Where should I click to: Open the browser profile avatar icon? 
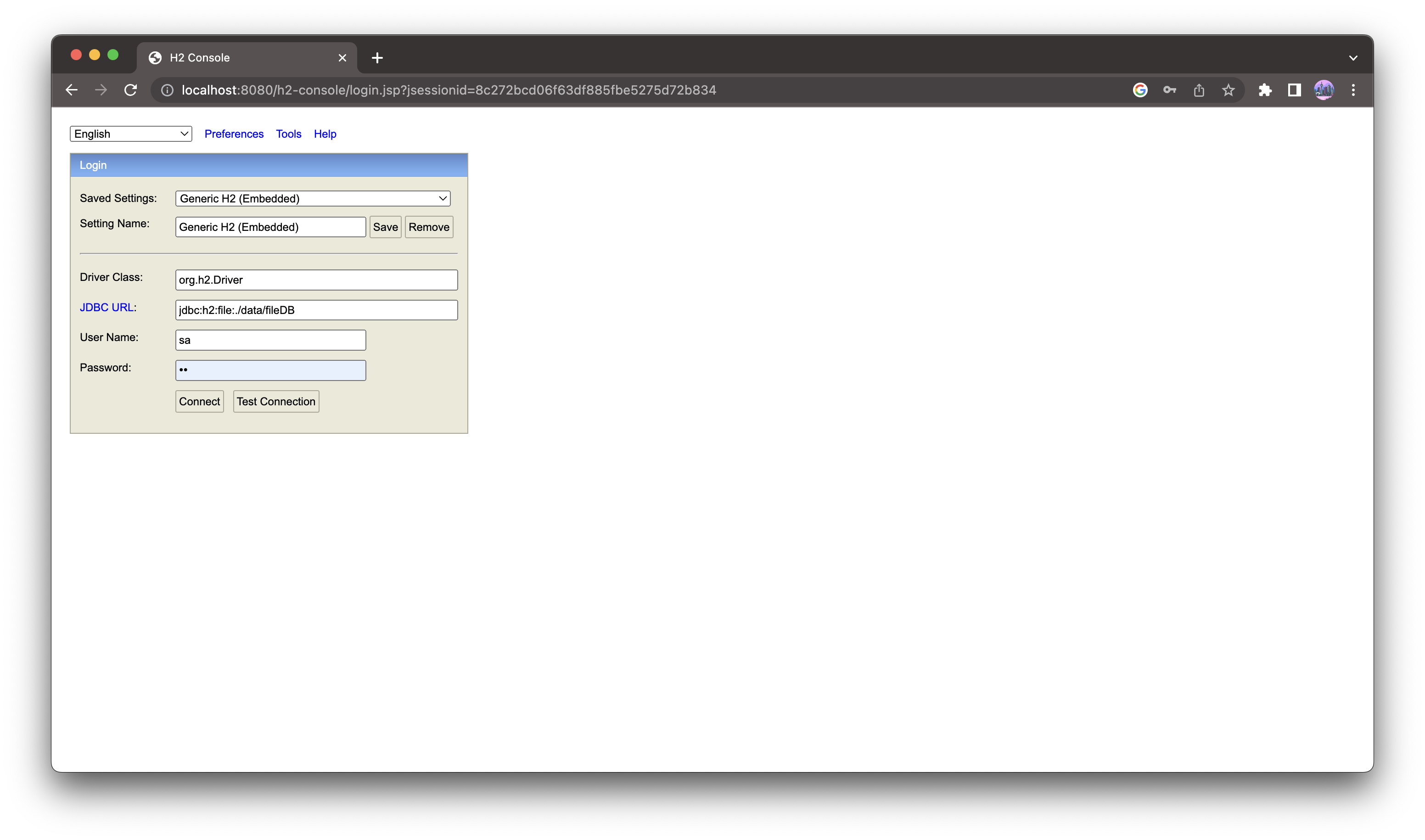click(1324, 90)
